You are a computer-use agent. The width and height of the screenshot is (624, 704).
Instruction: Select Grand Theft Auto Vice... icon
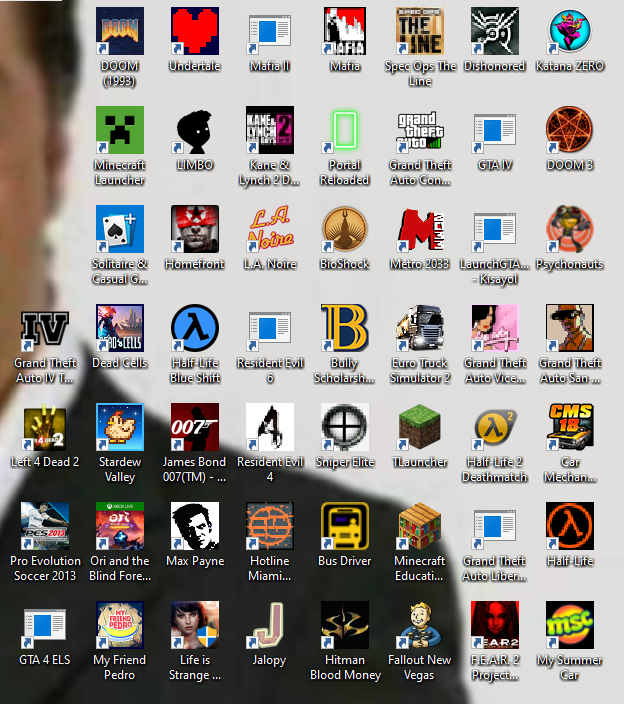495,328
